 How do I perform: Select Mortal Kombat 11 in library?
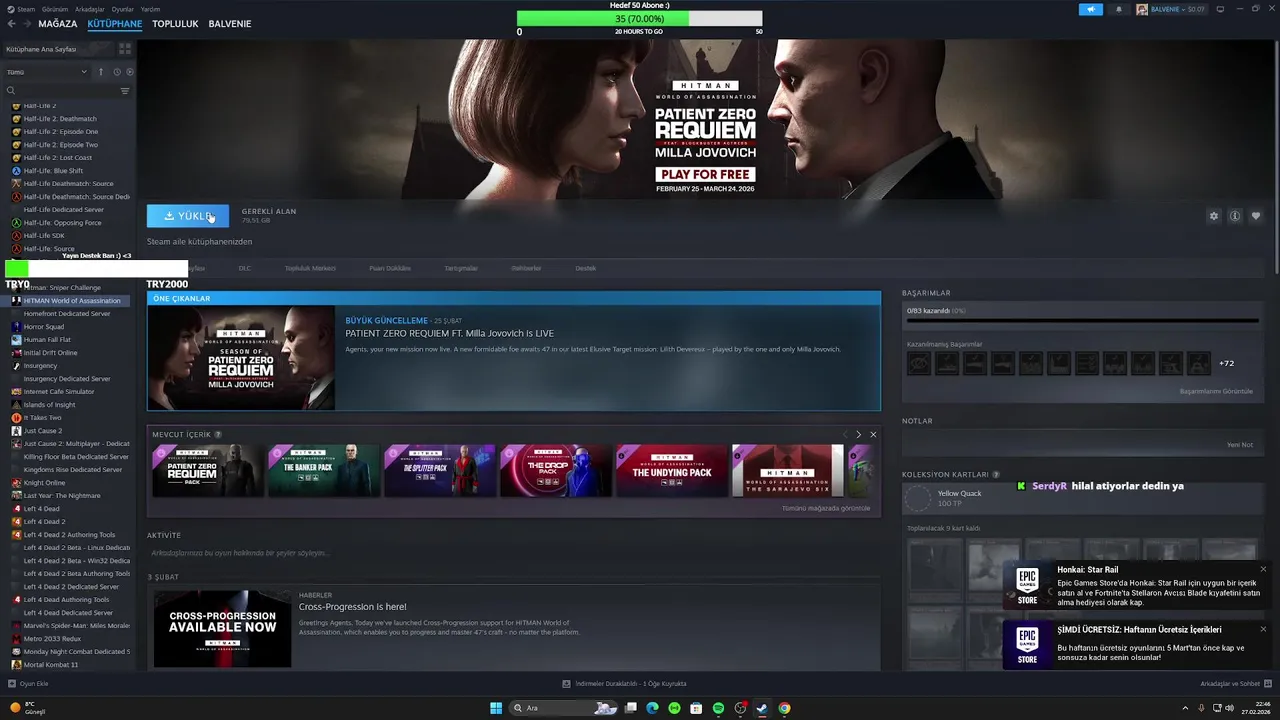(51, 665)
